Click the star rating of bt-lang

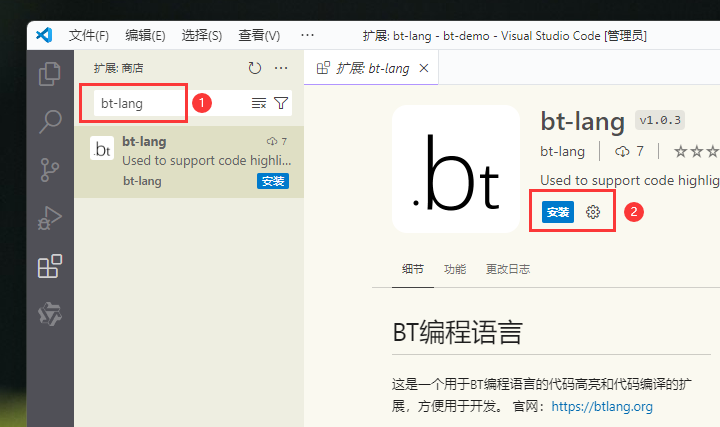click(x=696, y=151)
